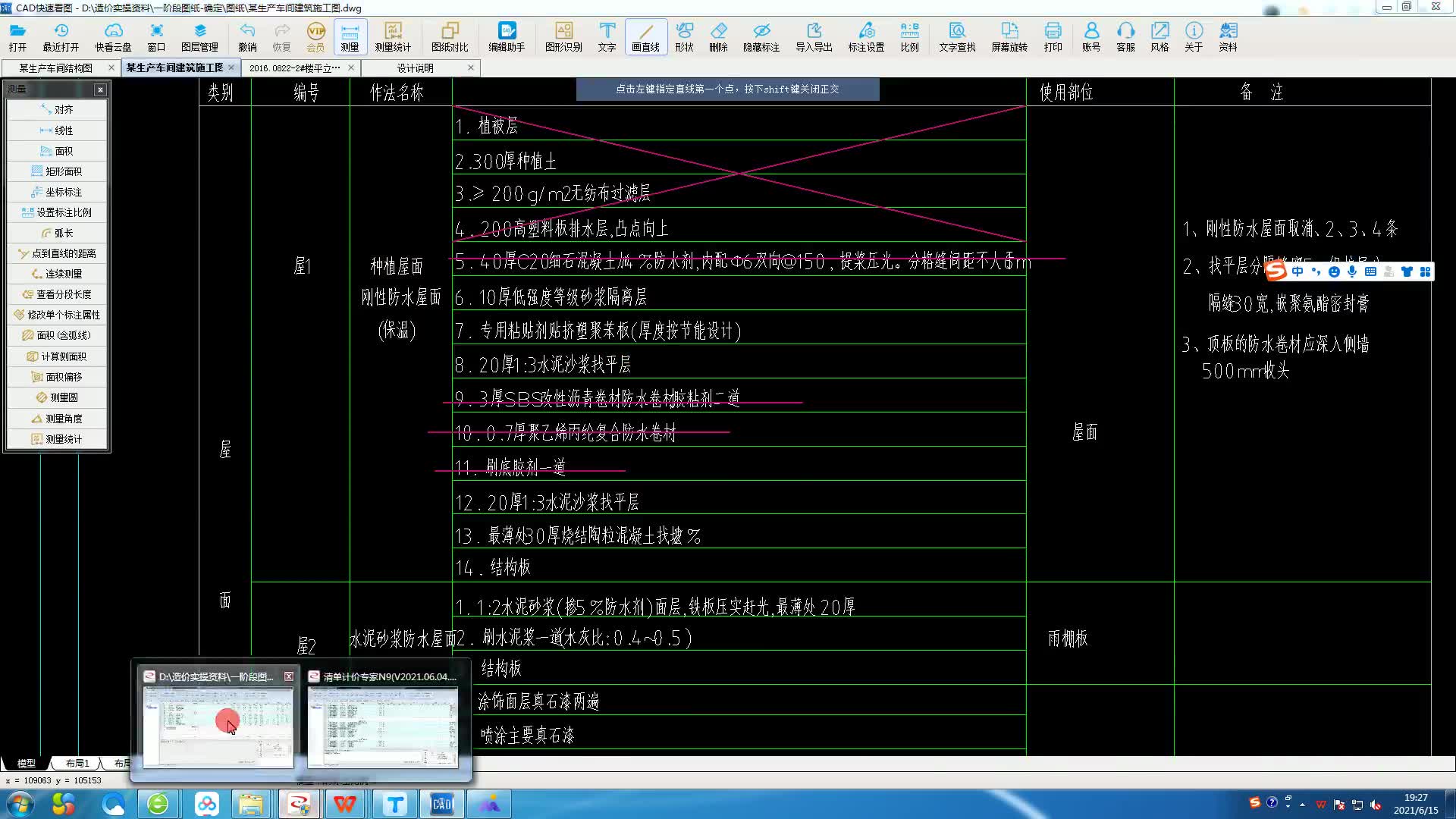The image size is (1456, 819).
Task: Activate the 画直线 draw line tool
Action: 645,36
